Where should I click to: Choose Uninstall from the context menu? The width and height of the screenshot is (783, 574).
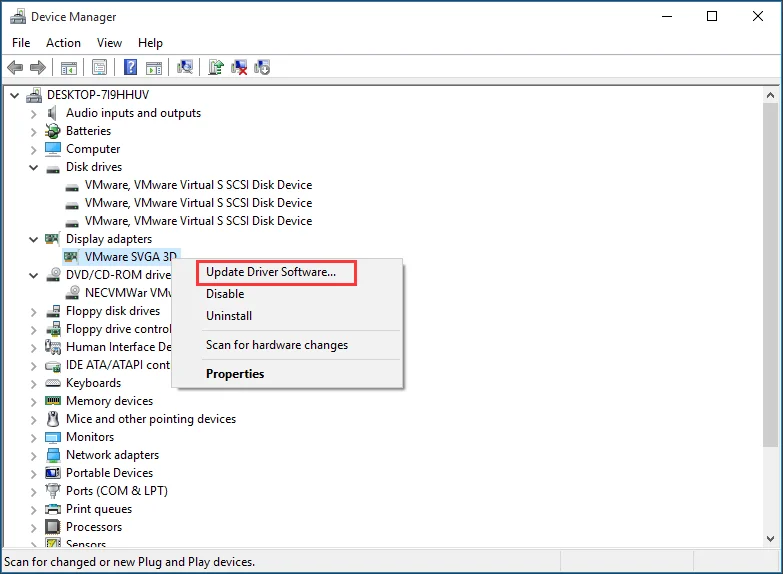click(287, 316)
